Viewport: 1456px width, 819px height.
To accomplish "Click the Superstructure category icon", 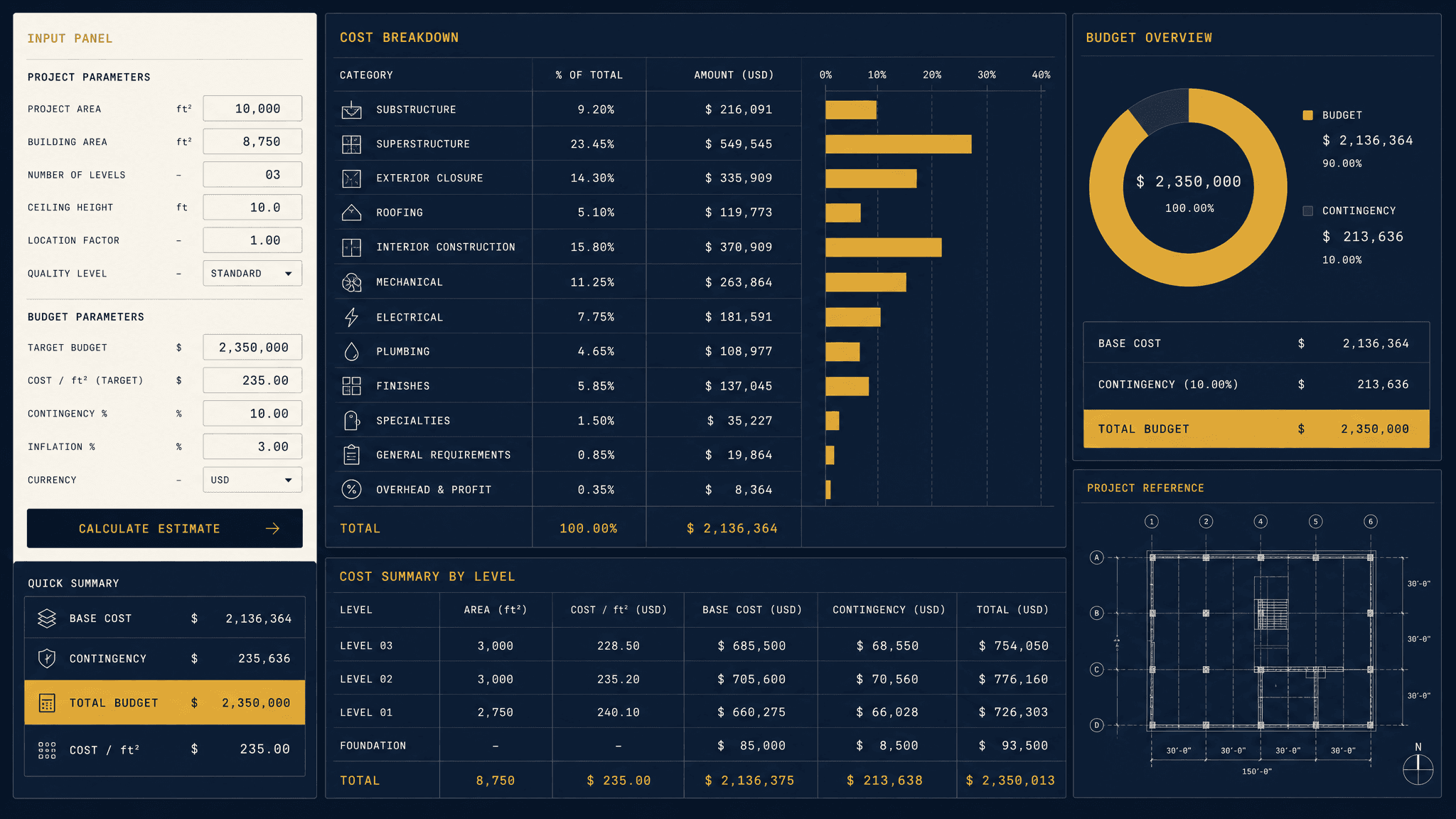I will click(351, 144).
